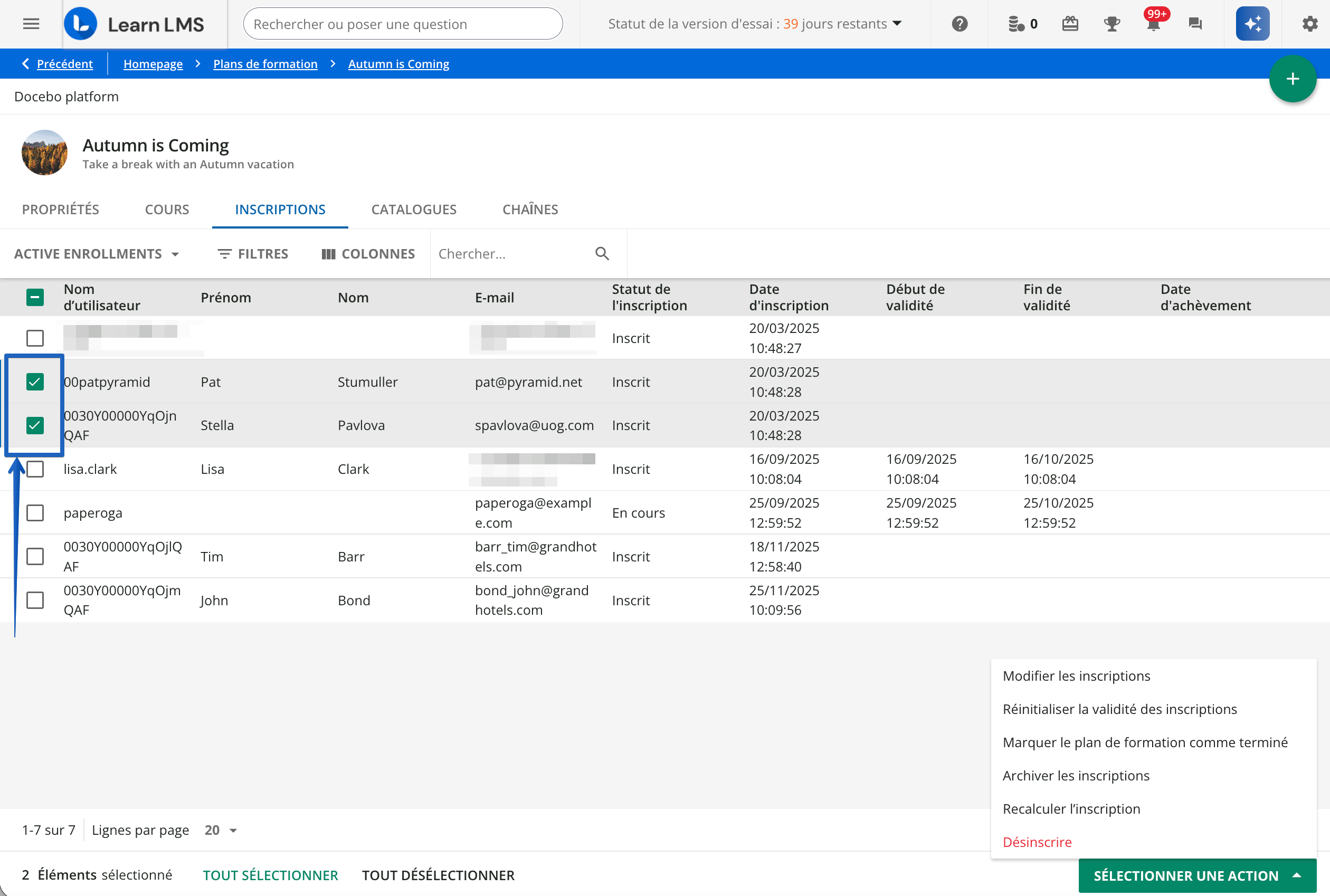This screenshot has height=896, width=1330.
Task: Click the green plus add button
Action: (x=1293, y=79)
